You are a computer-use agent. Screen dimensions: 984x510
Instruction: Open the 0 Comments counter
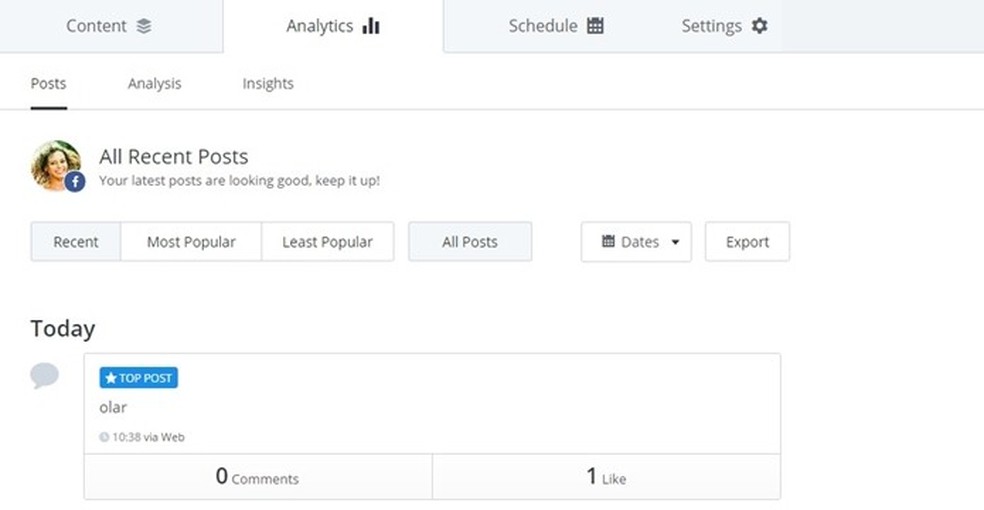pyautogui.click(x=257, y=478)
